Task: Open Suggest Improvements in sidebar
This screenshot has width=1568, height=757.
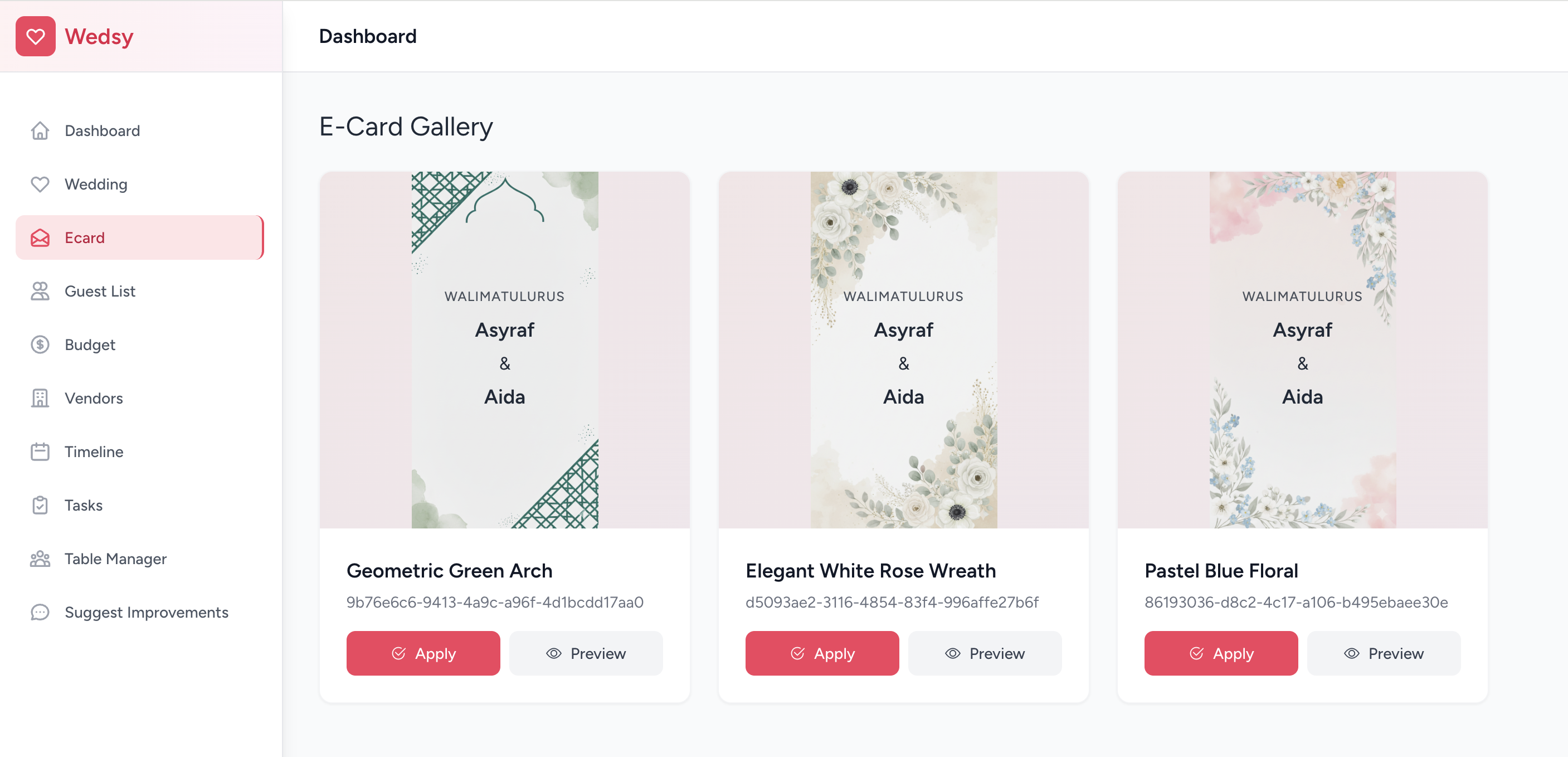Action: (x=146, y=612)
